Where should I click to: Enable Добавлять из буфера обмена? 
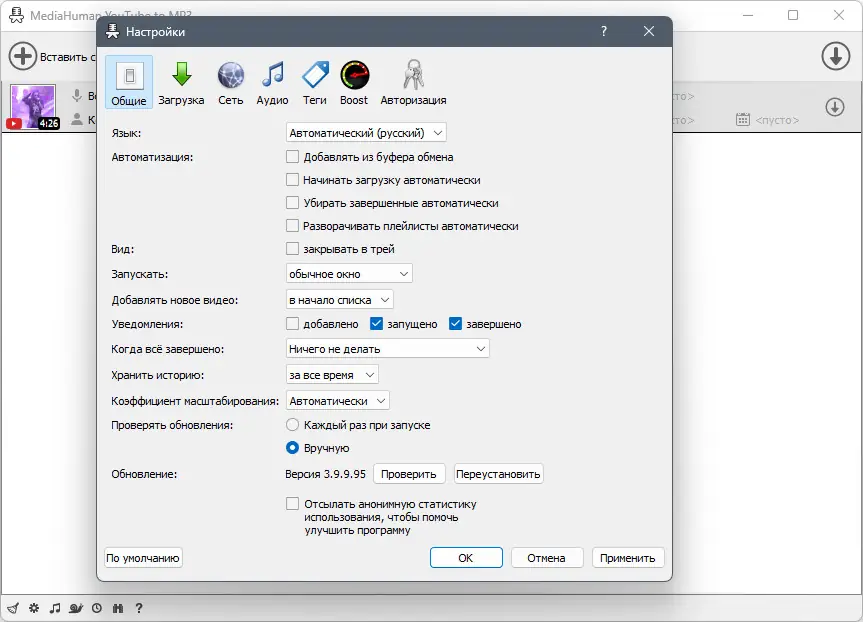(x=292, y=156)
